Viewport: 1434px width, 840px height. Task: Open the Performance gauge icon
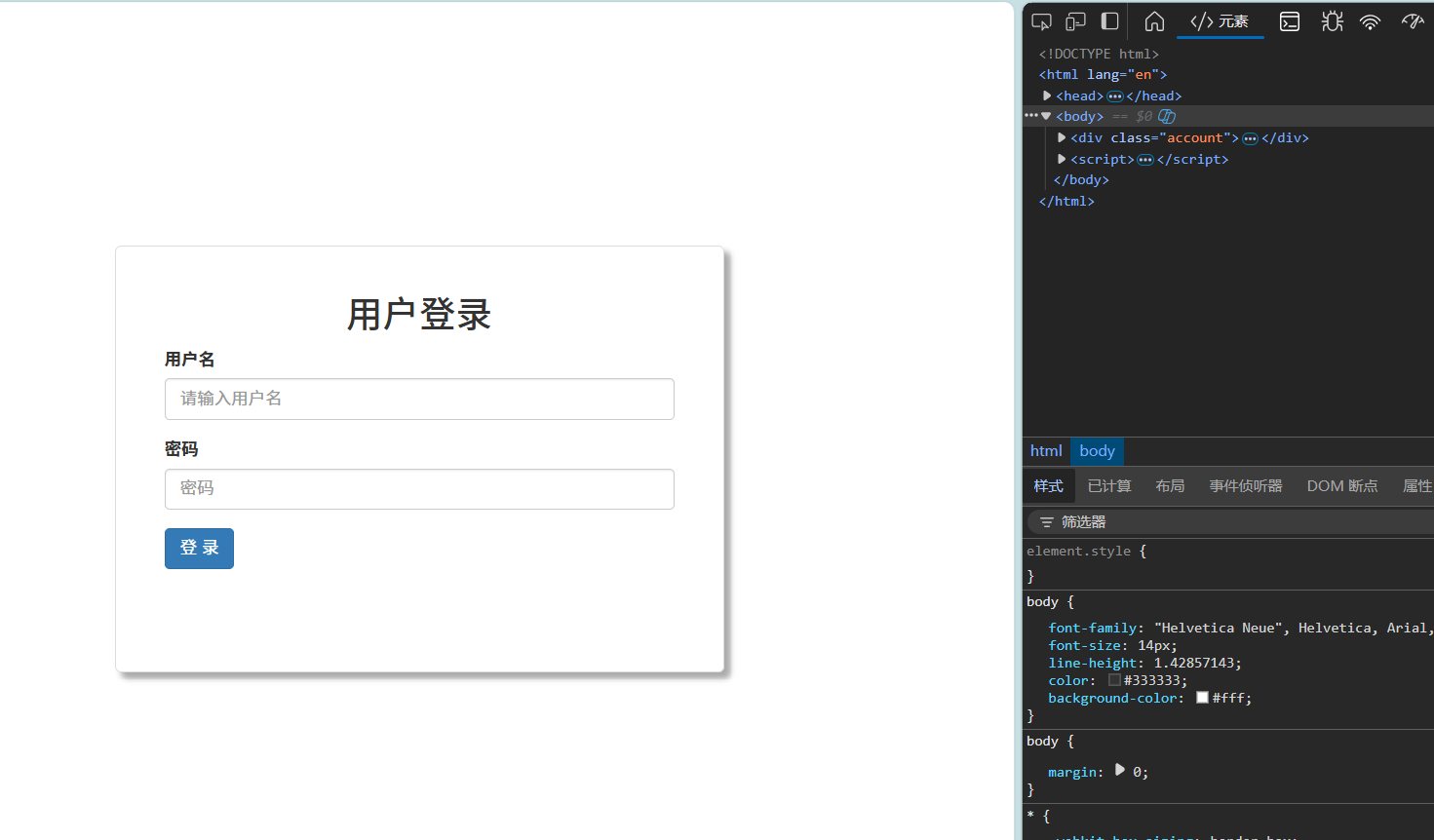(x=1413, y=21)
